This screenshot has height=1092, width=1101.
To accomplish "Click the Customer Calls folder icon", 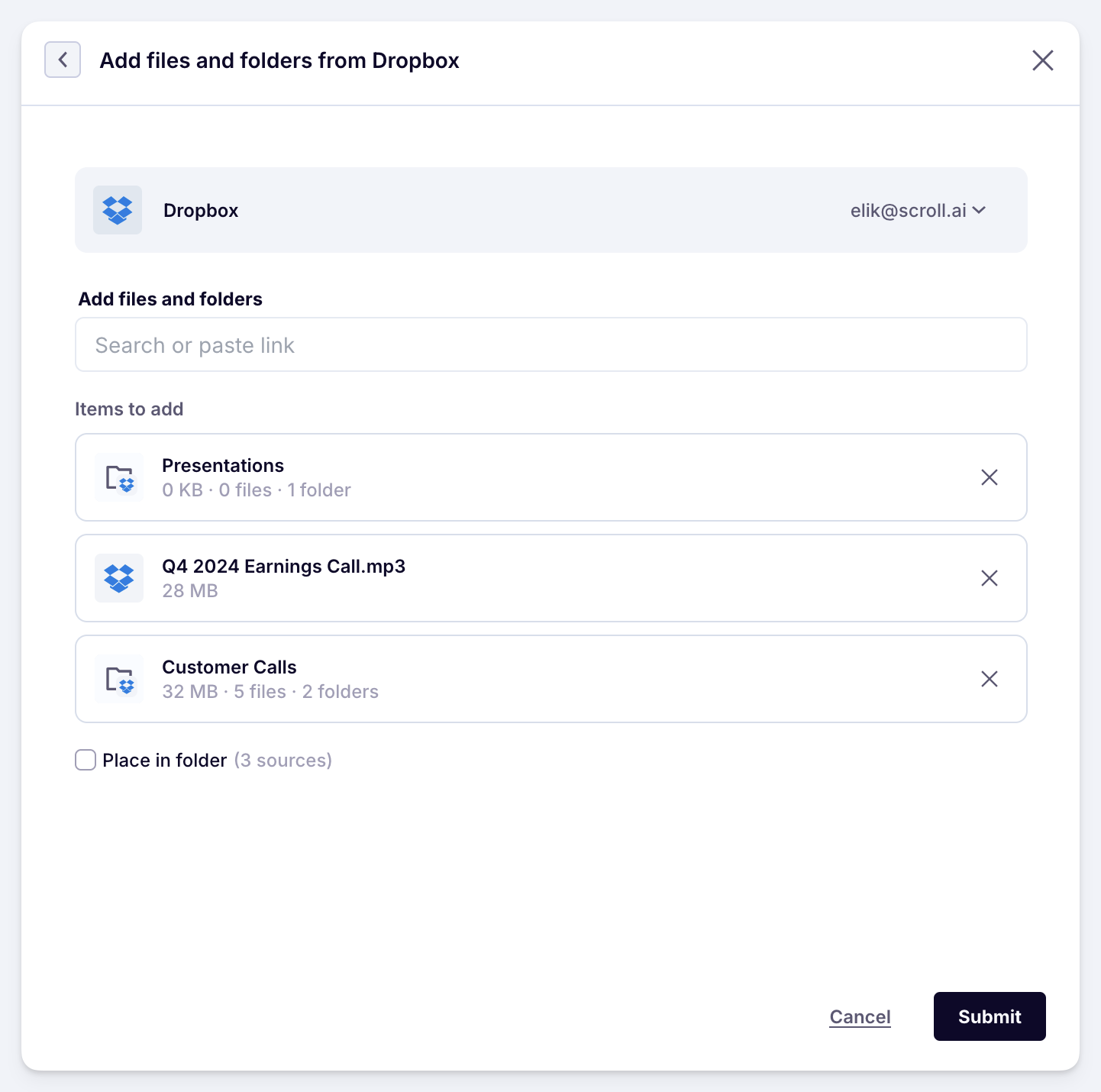I will point(119,679).
